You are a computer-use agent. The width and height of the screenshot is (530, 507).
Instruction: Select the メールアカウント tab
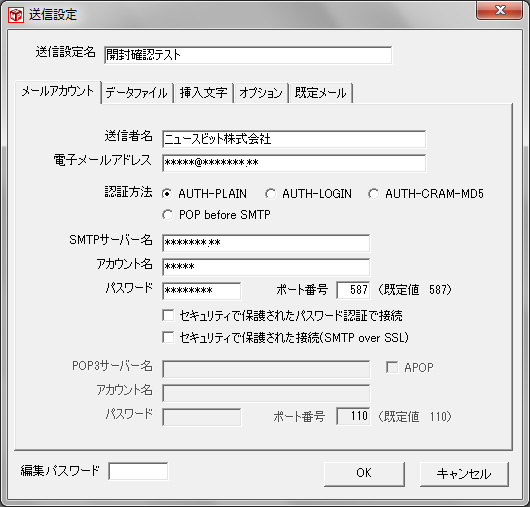point(58,91)
